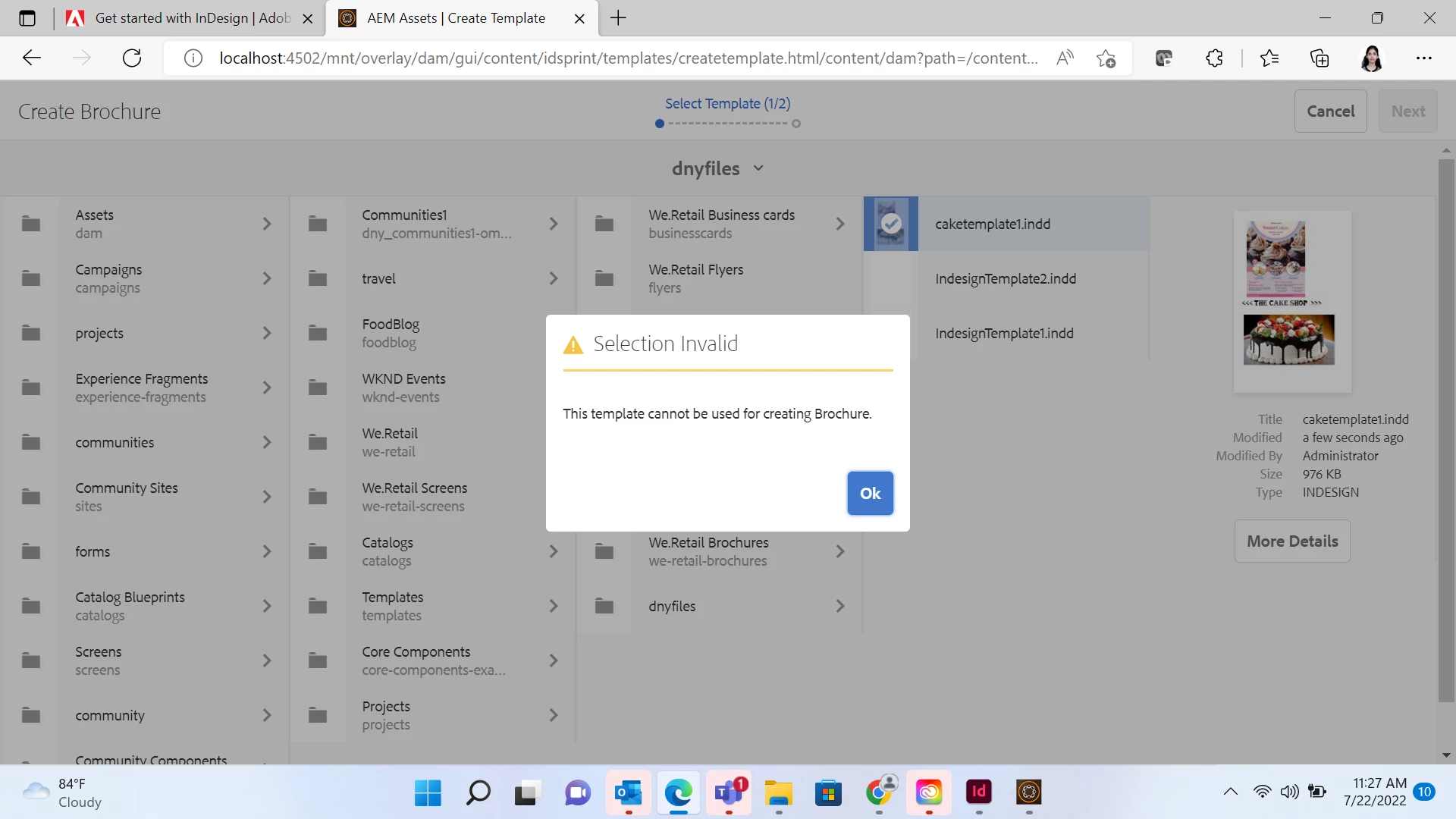Image resolution: width=1456 pixels, height=819 pixels.
Task: Click the Templates folder icon
Action: [x=318, y=606]
